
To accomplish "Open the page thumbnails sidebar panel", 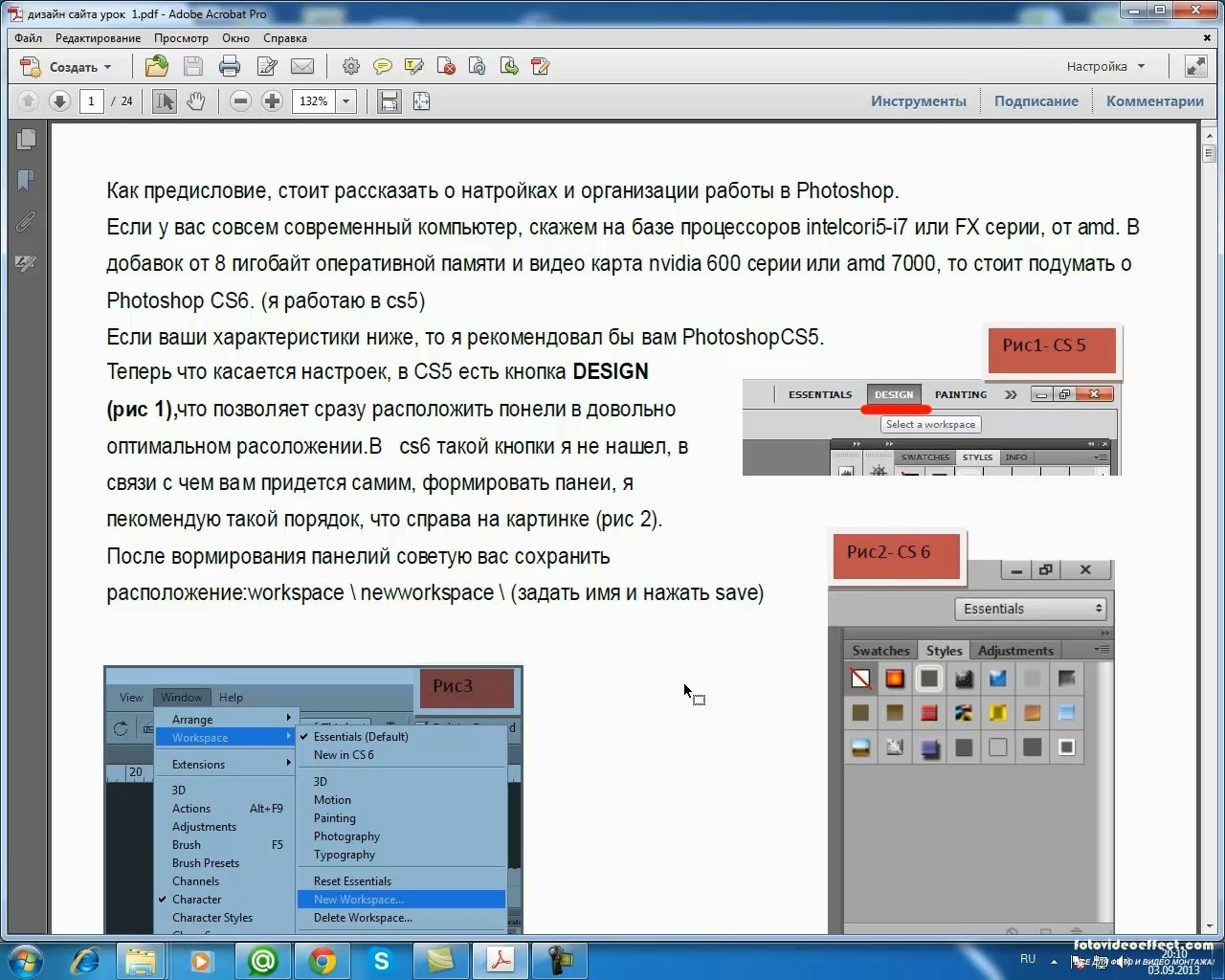I will [26, 140].
